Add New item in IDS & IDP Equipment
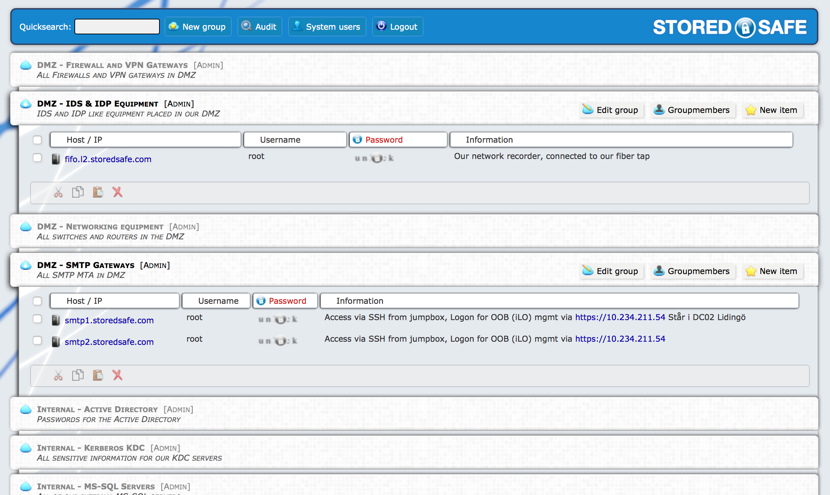830x495 pixels. 772,110
